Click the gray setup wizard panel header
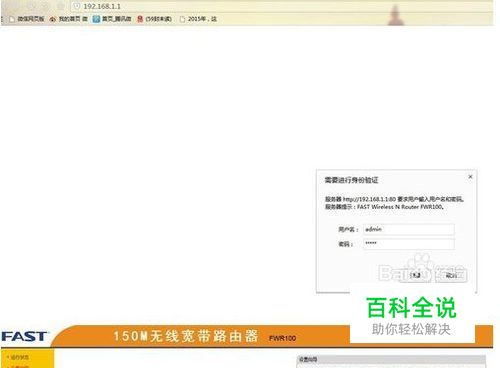Screen dimensions: 500x368 pos(391,359)
